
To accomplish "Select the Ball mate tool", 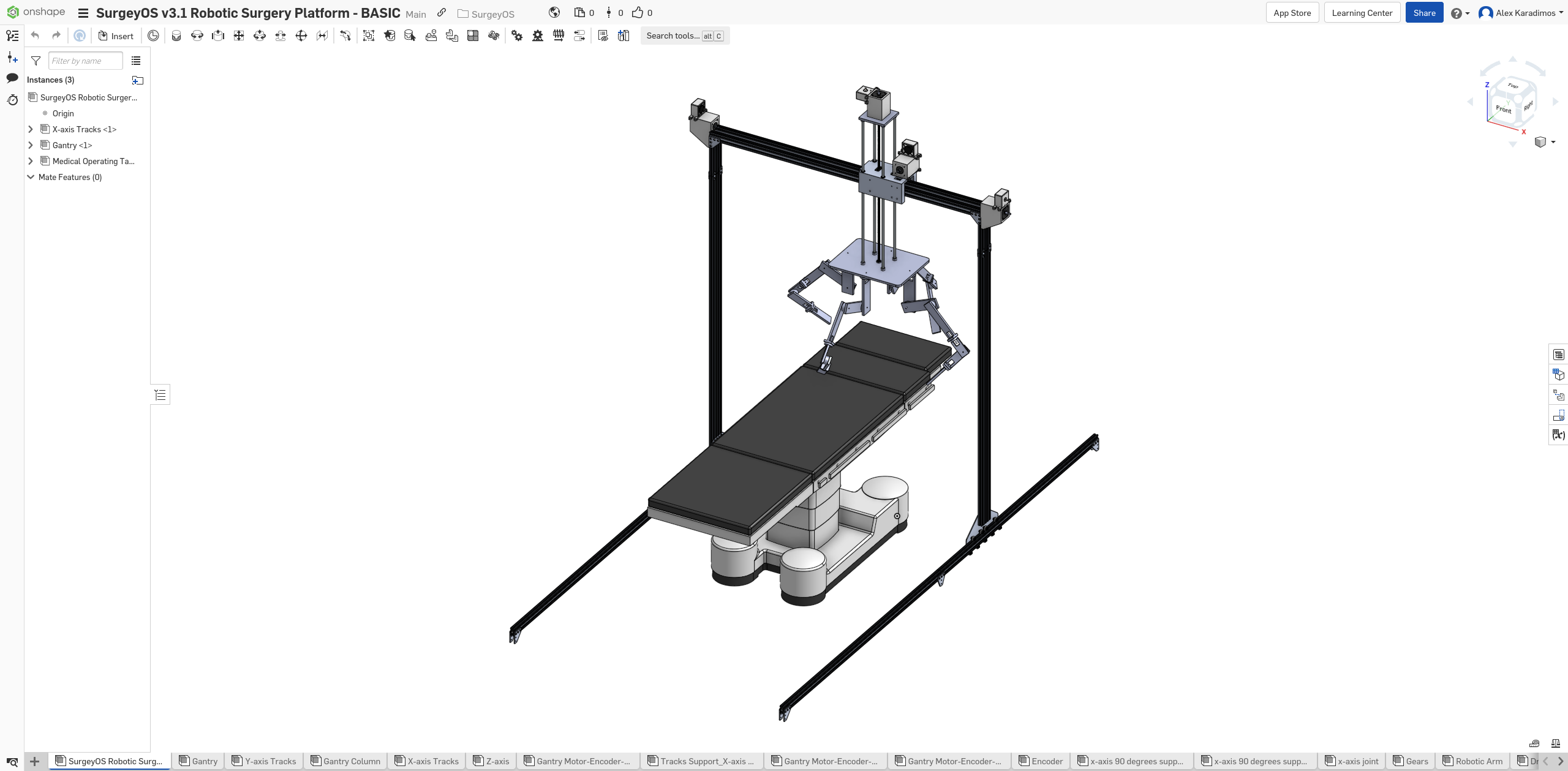I will 301,36.
